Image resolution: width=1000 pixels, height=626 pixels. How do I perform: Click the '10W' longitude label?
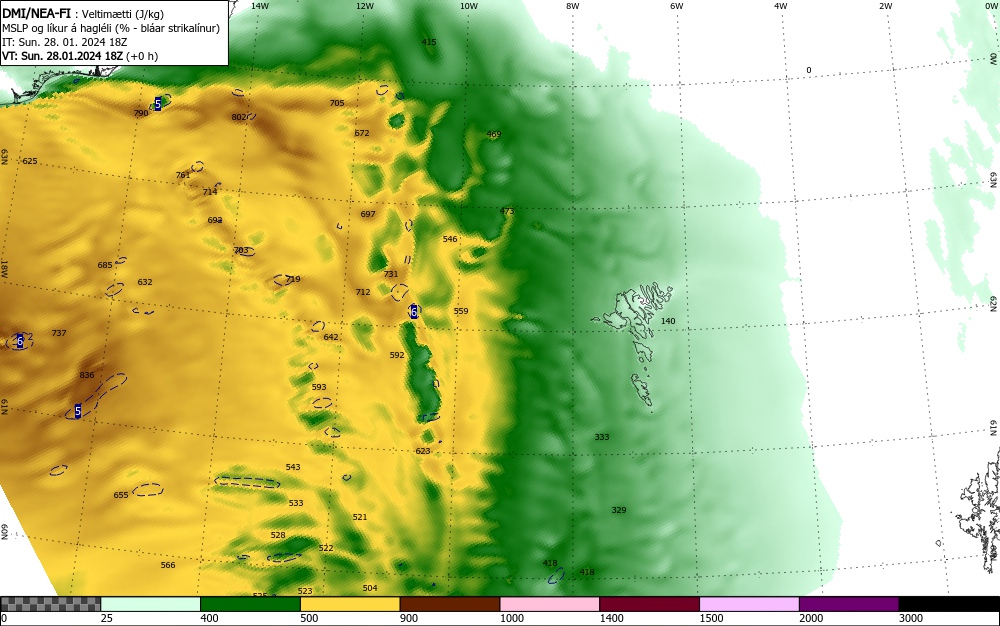coord(469,6)
